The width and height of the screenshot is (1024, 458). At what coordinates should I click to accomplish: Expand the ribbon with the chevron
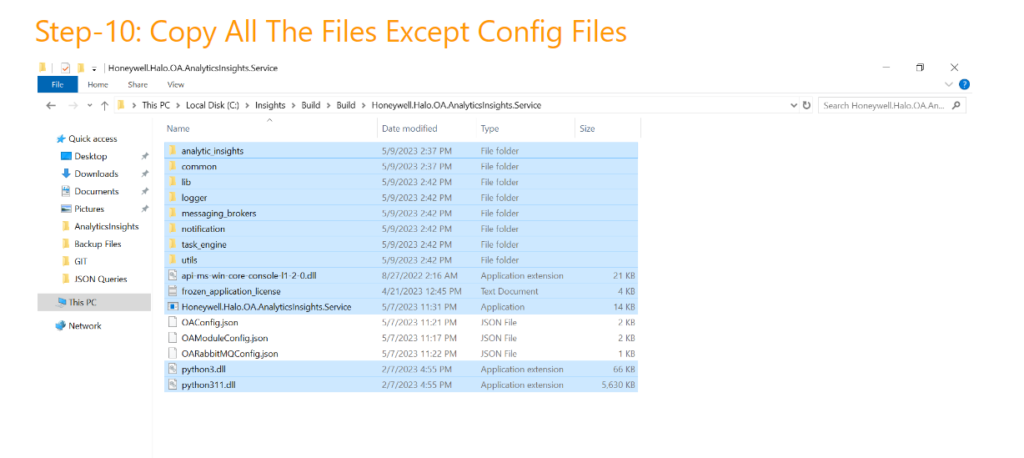pos(951,85)
